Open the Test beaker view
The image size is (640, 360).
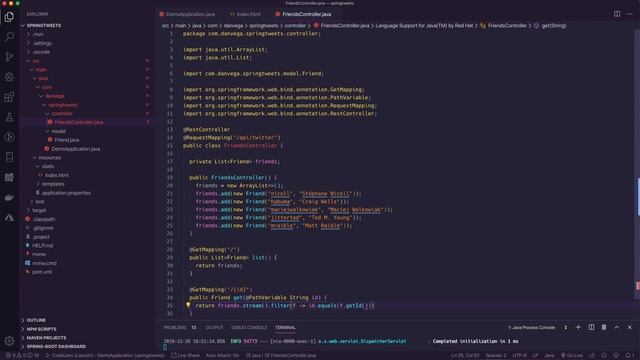click(9, 117)
